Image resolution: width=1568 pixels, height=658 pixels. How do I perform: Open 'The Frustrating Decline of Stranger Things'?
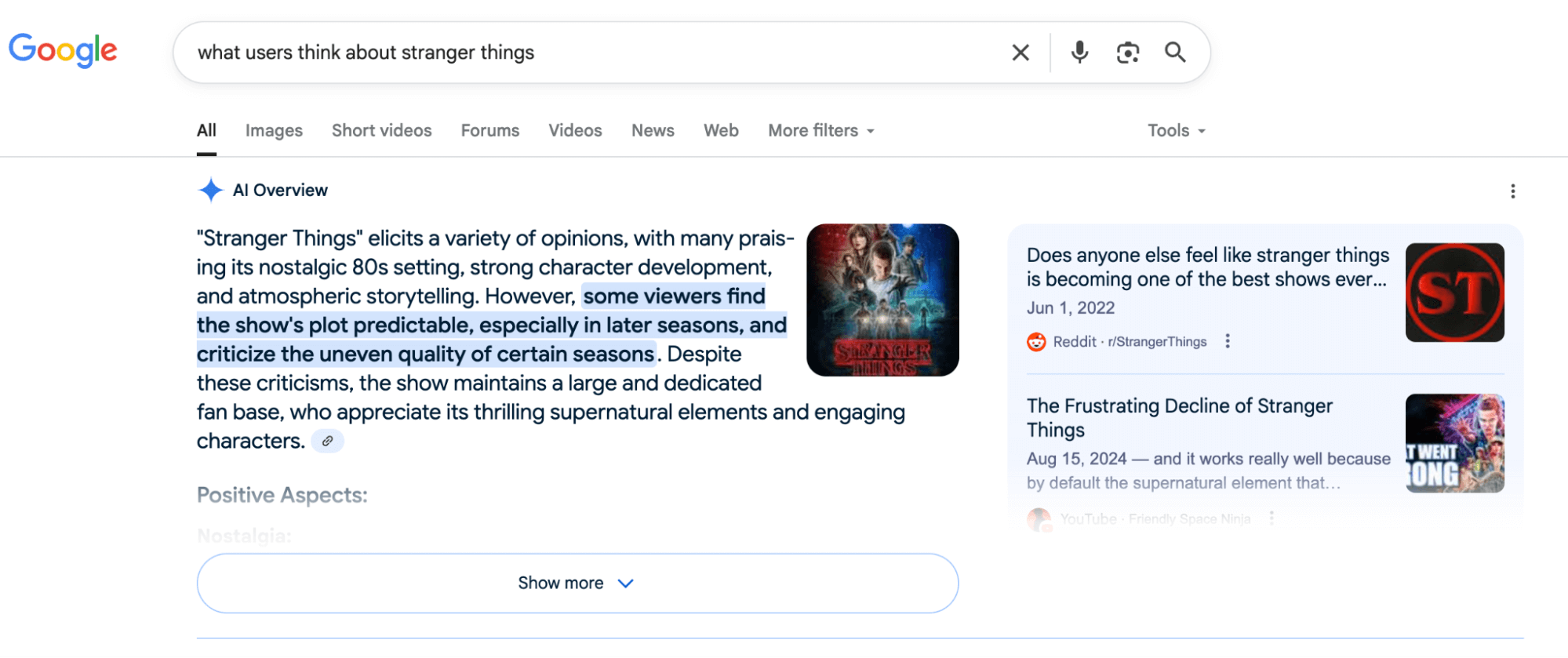[x=1179, y=418]
